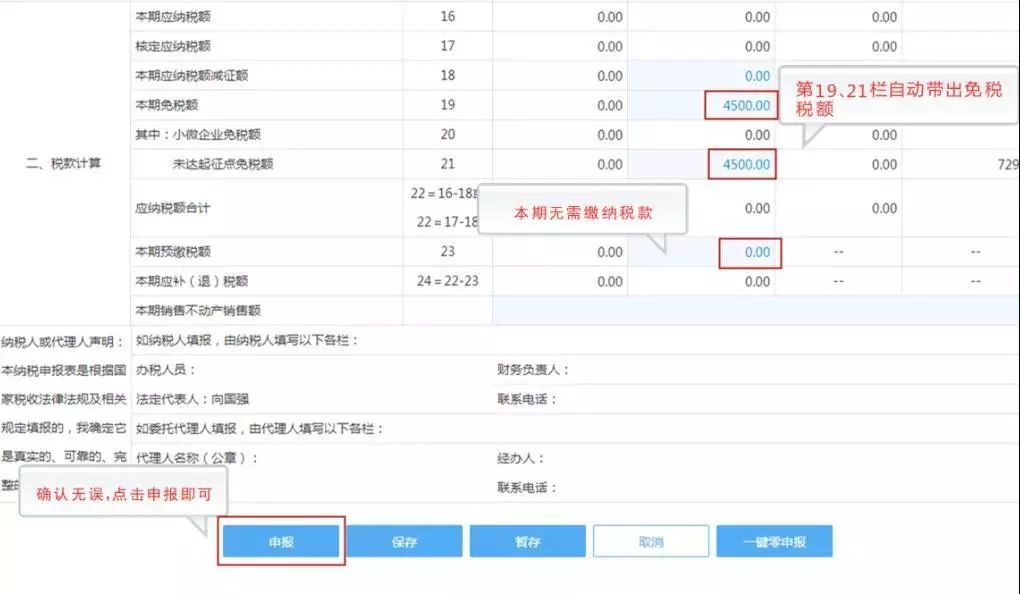Click the 保存 save button
Viewport: 1020px width, 594px height.
click(x=404, y=541)
